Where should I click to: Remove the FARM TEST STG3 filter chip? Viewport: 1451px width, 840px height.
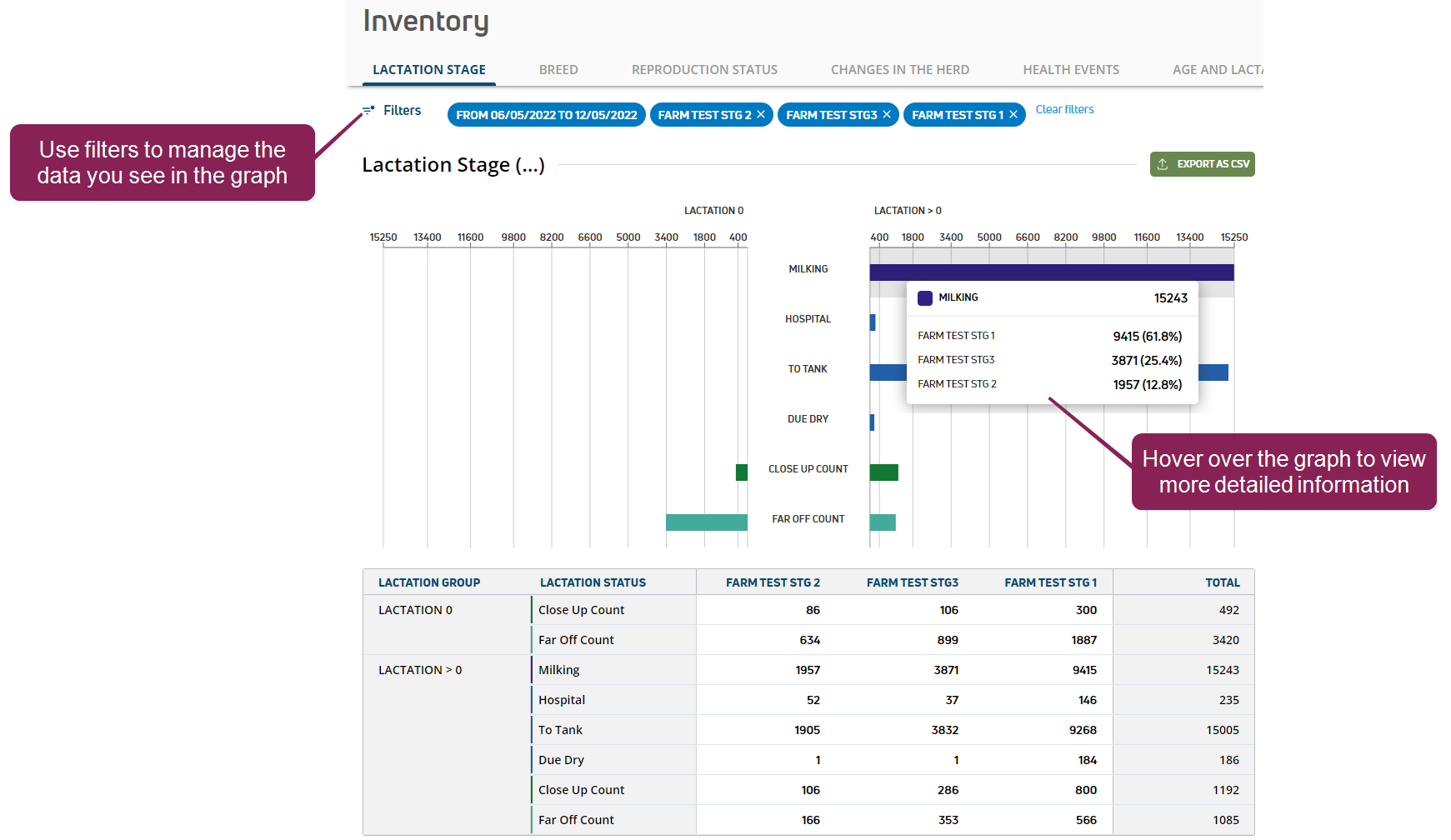(x=887, y=114)
